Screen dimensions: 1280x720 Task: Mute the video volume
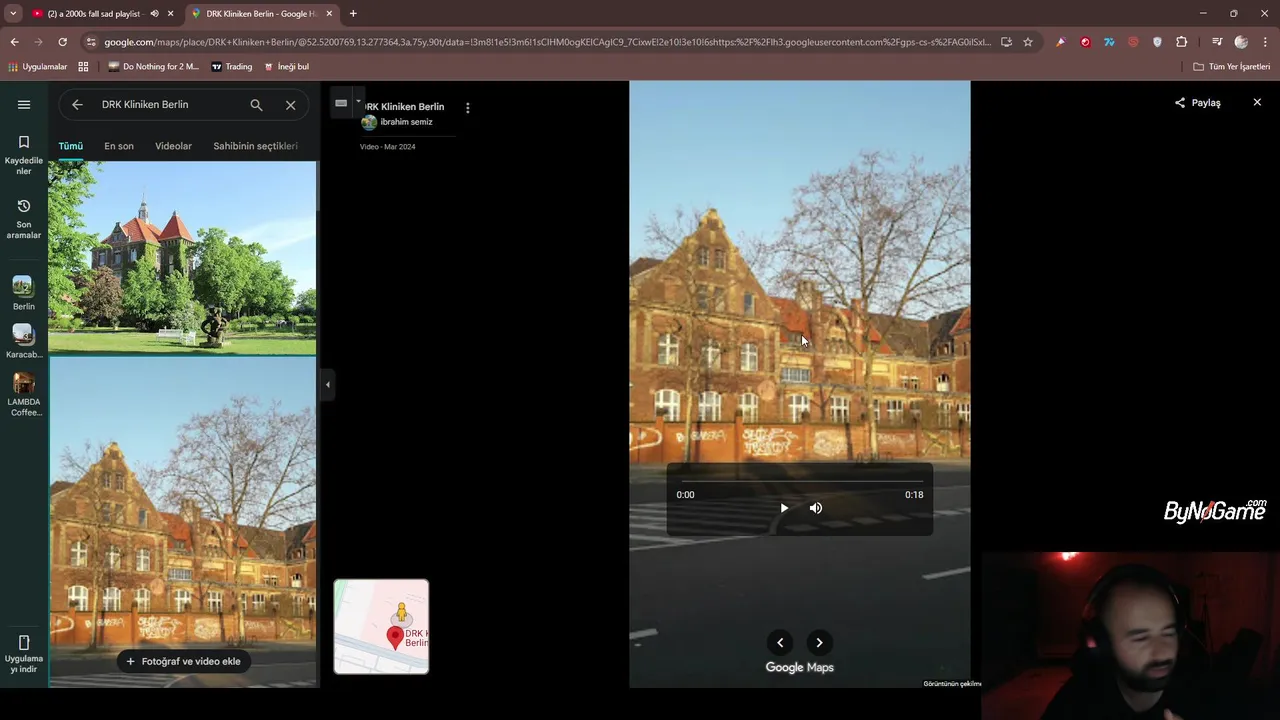[816, 508]
